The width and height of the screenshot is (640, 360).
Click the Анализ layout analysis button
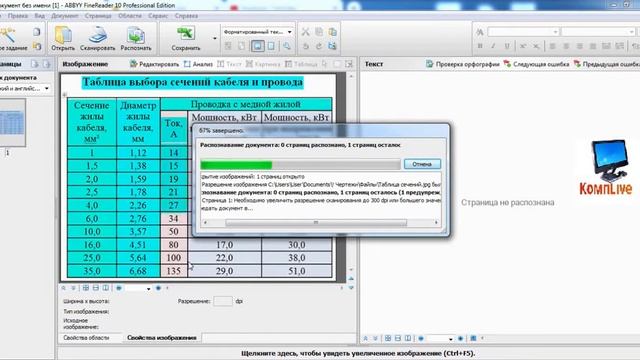(x=198, y=64)
